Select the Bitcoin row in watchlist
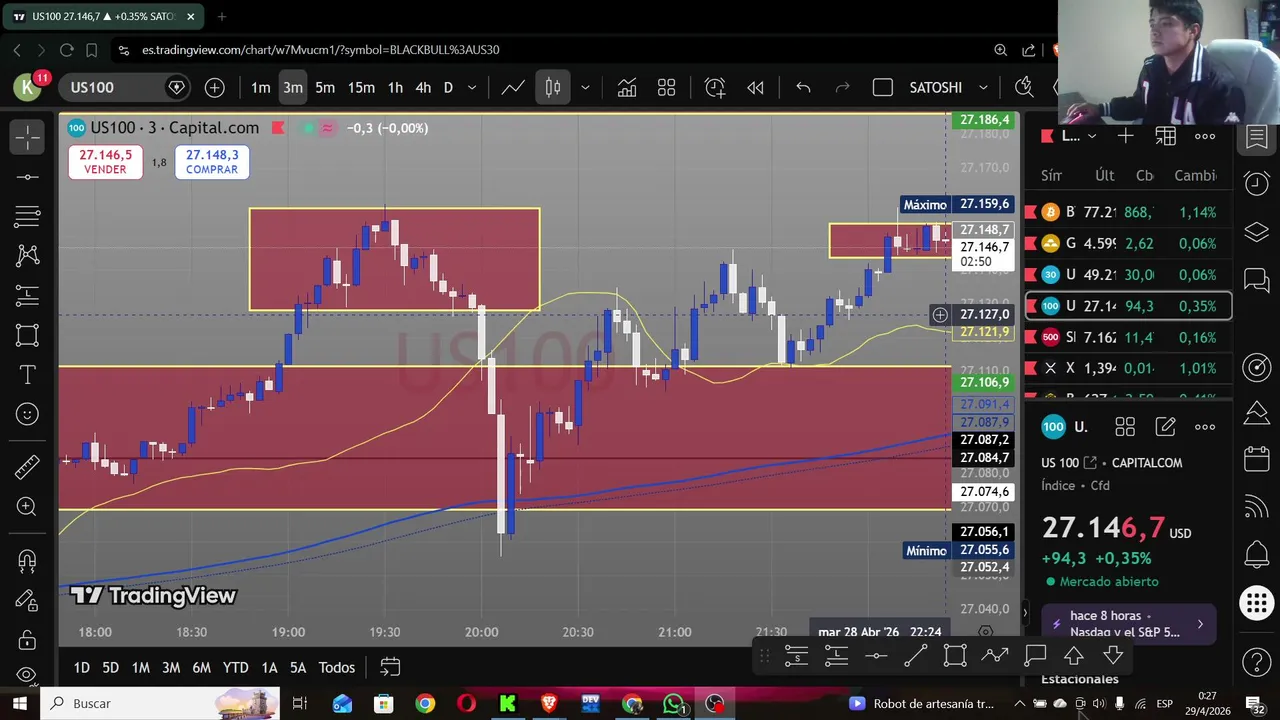1280x720 pixels. pyautogui.click(x=1129, y=212)
